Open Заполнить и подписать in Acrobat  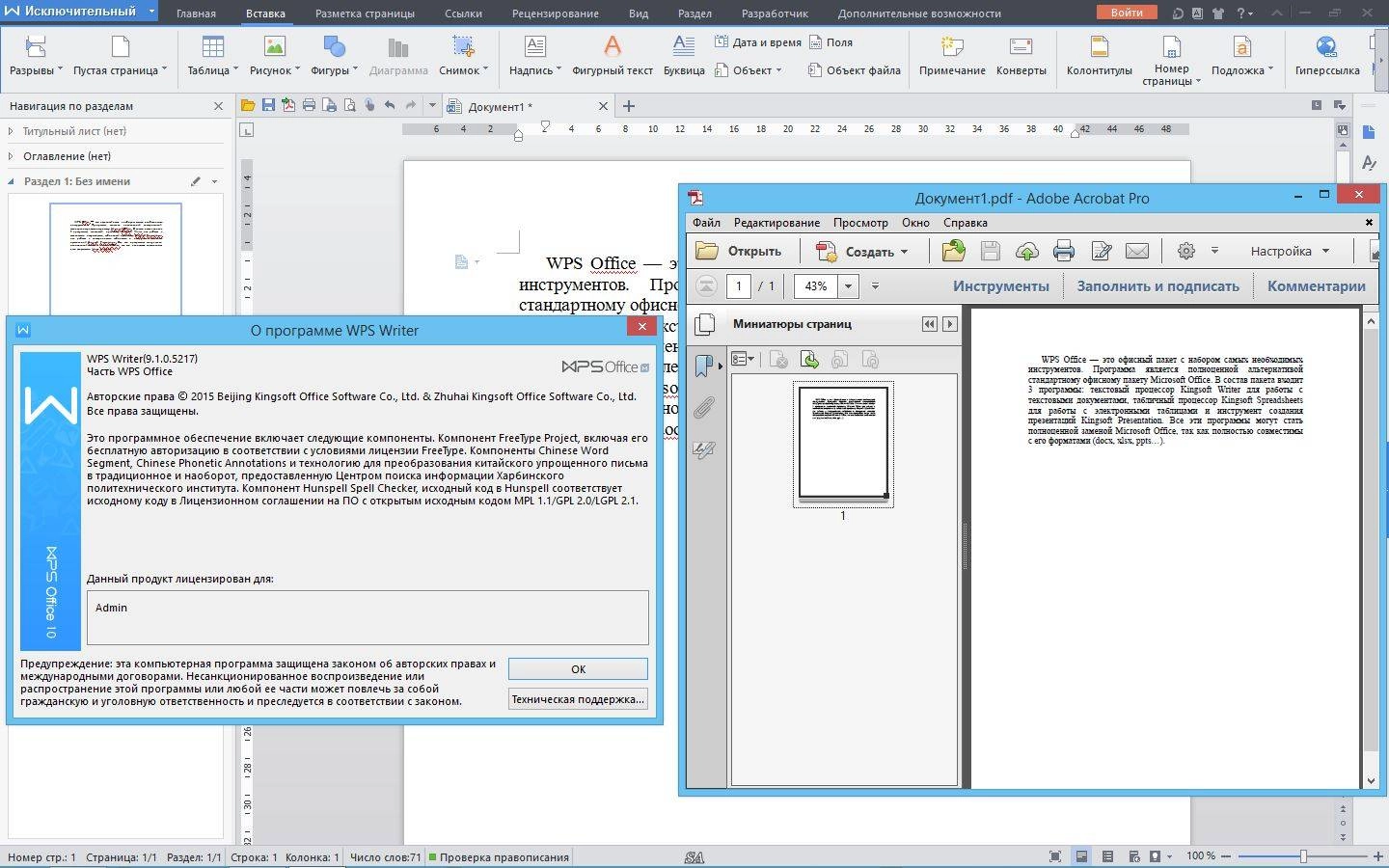pyautogui.click(x=1157, y=285)
